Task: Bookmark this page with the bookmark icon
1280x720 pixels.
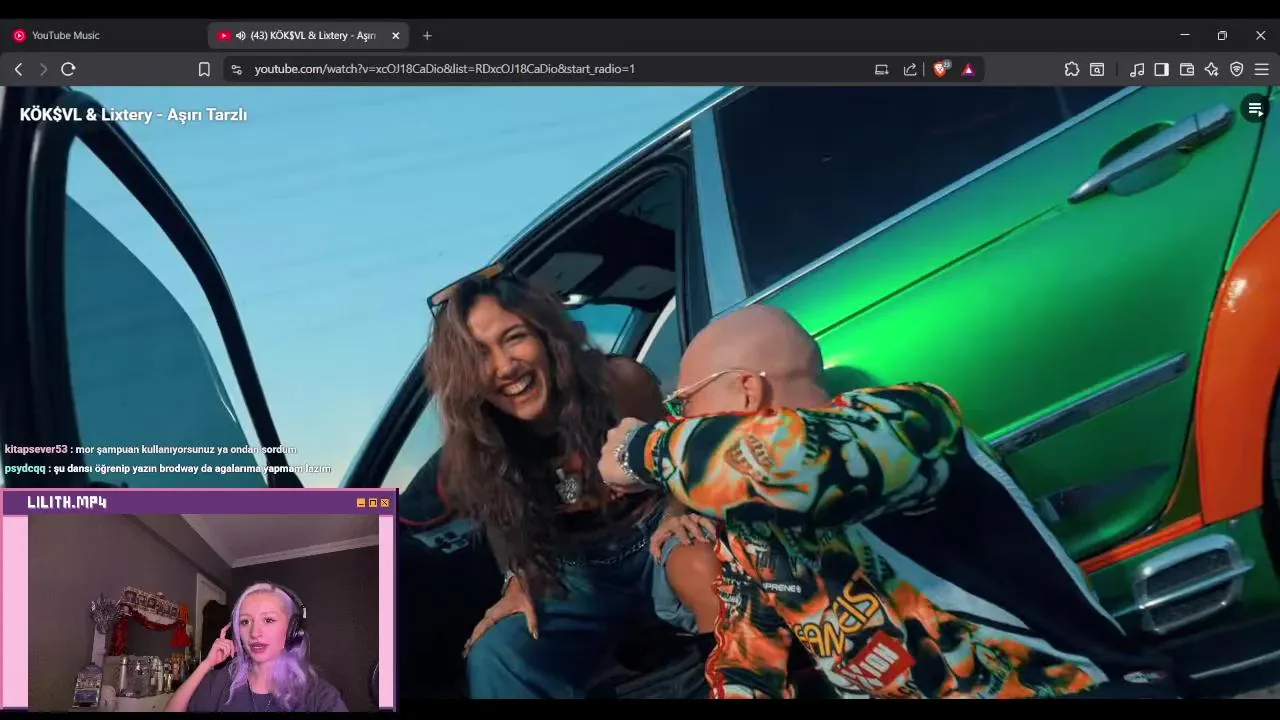Action: tap(204, 69)
